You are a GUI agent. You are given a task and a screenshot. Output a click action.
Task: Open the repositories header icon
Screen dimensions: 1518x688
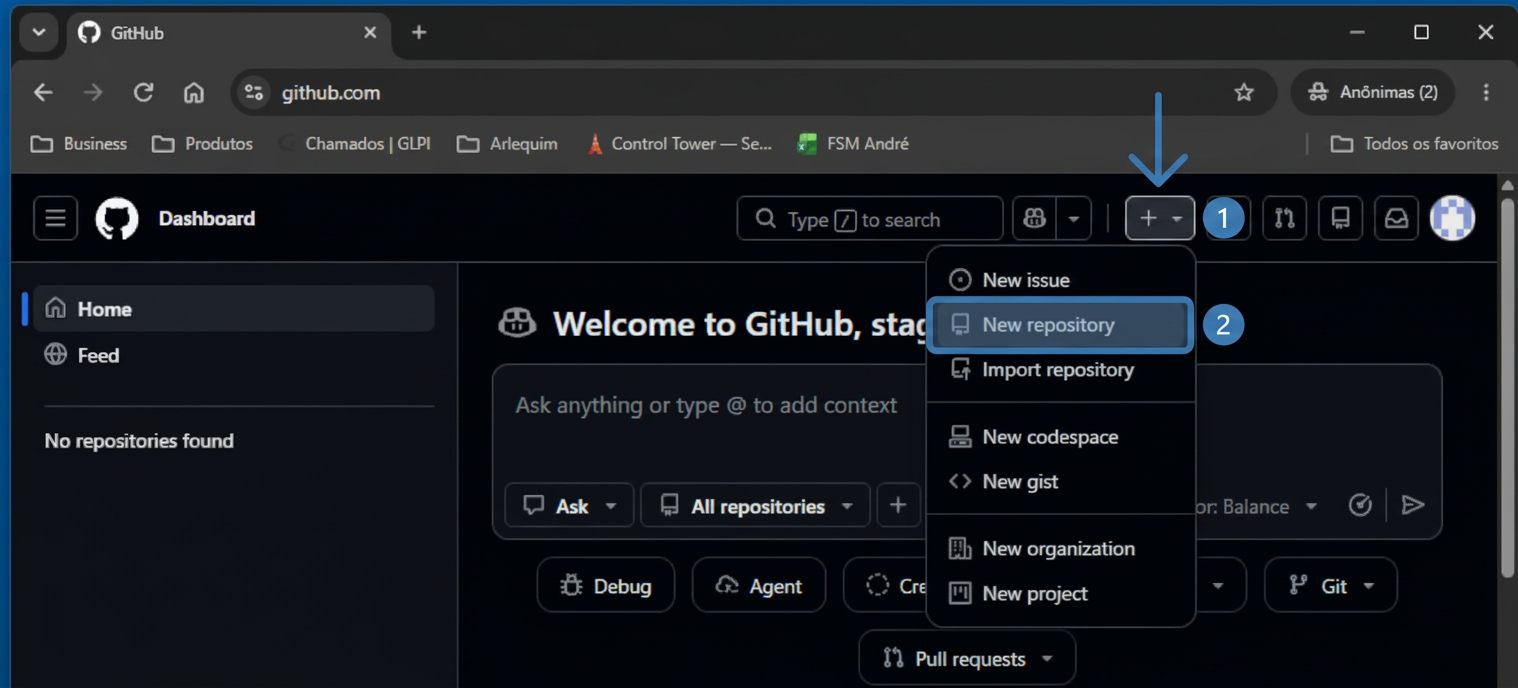point(1341,218)
